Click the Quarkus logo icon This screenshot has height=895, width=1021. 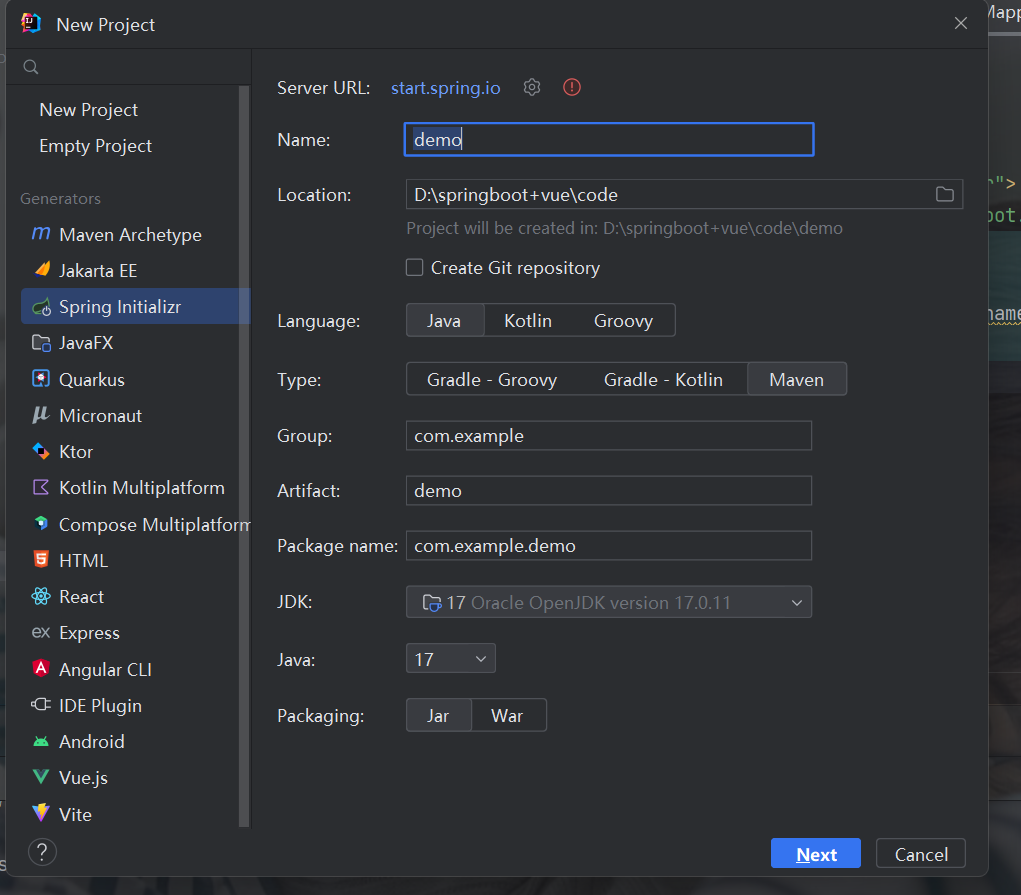point(41,379)
